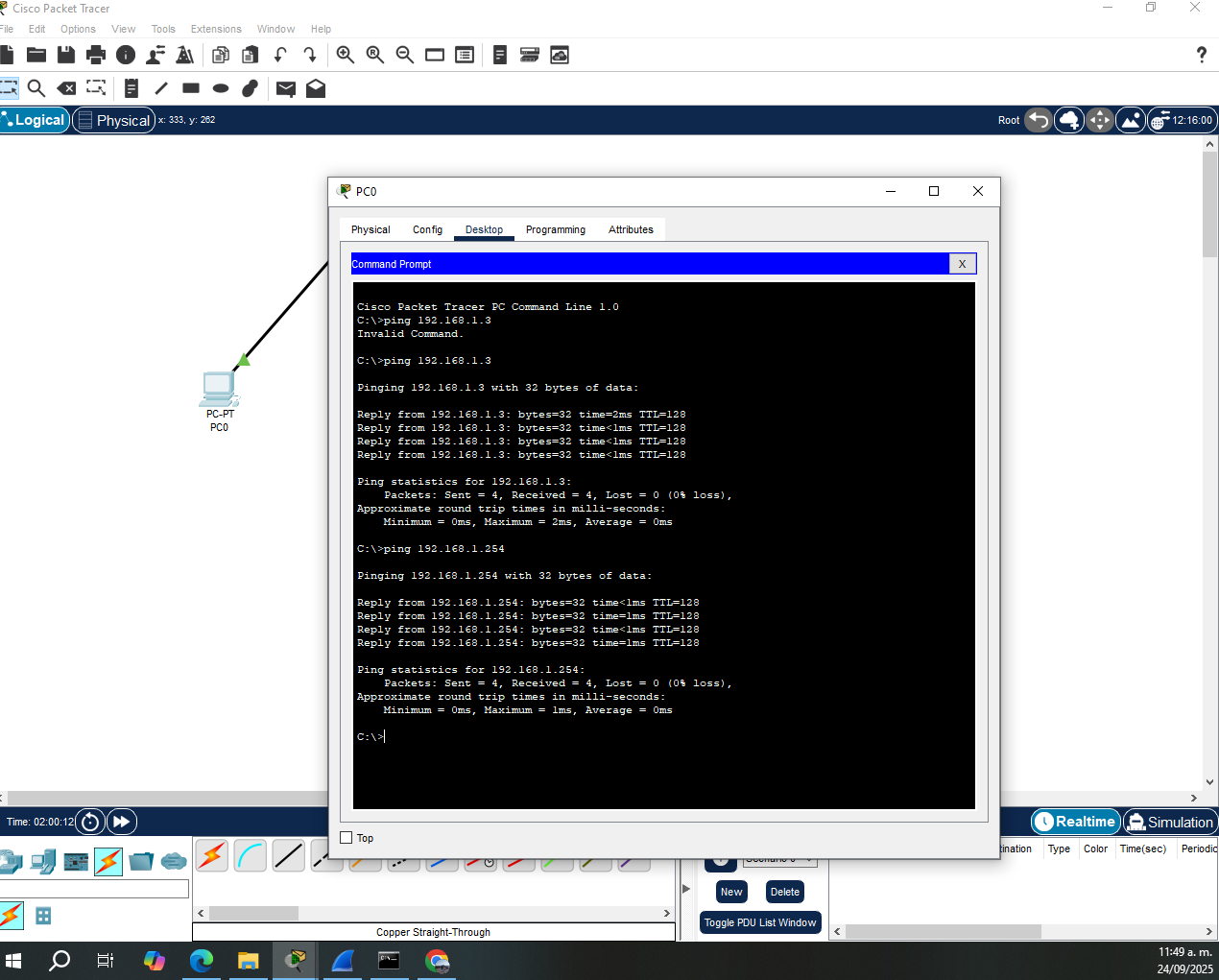Open Network Information (circled i icon)
This screenshot has height=980, width=1219.
pyautogui.click(x=126, y=55)
